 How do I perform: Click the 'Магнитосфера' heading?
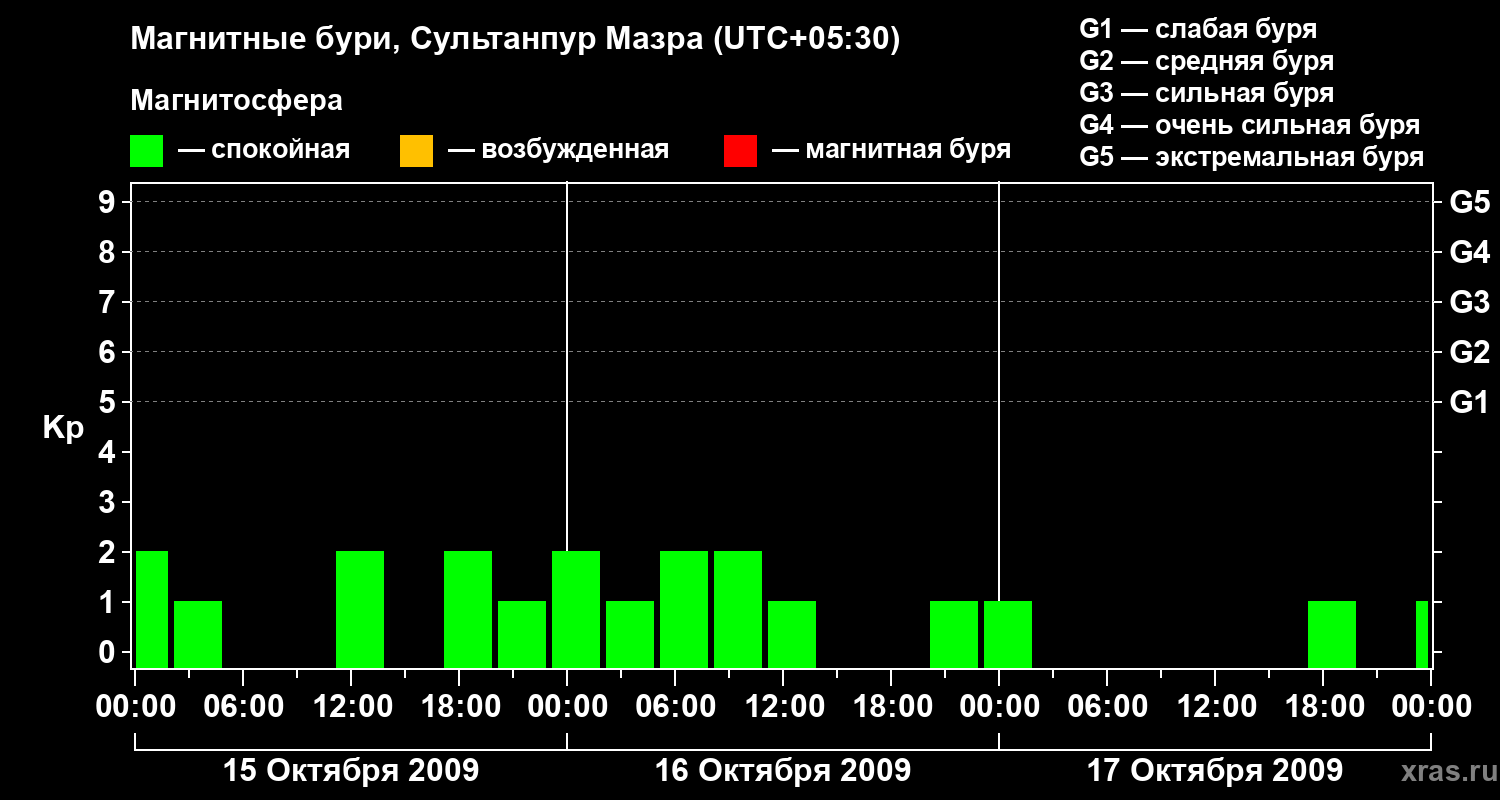(236, 101)
